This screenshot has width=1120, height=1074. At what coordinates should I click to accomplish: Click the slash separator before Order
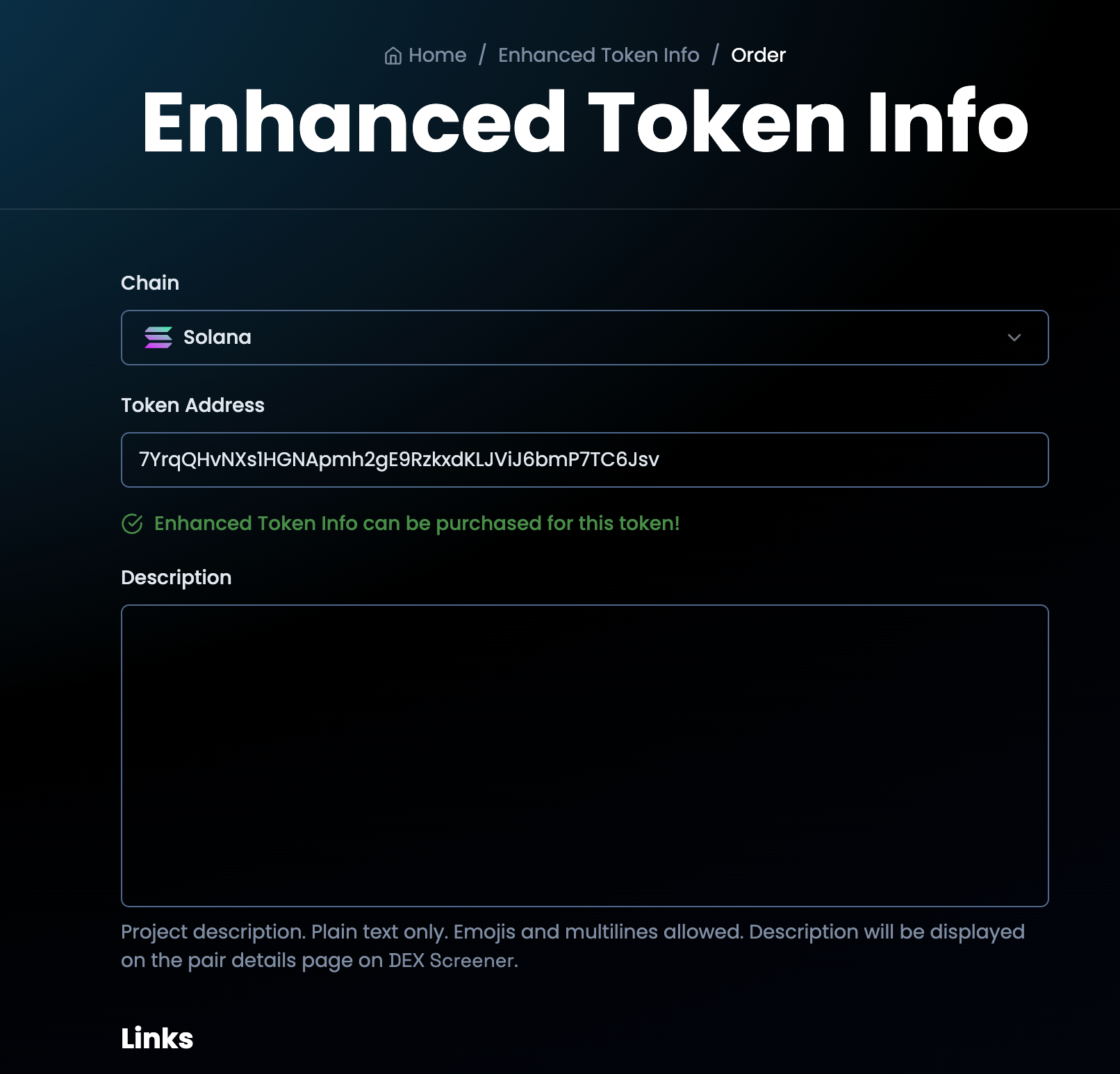715,55
